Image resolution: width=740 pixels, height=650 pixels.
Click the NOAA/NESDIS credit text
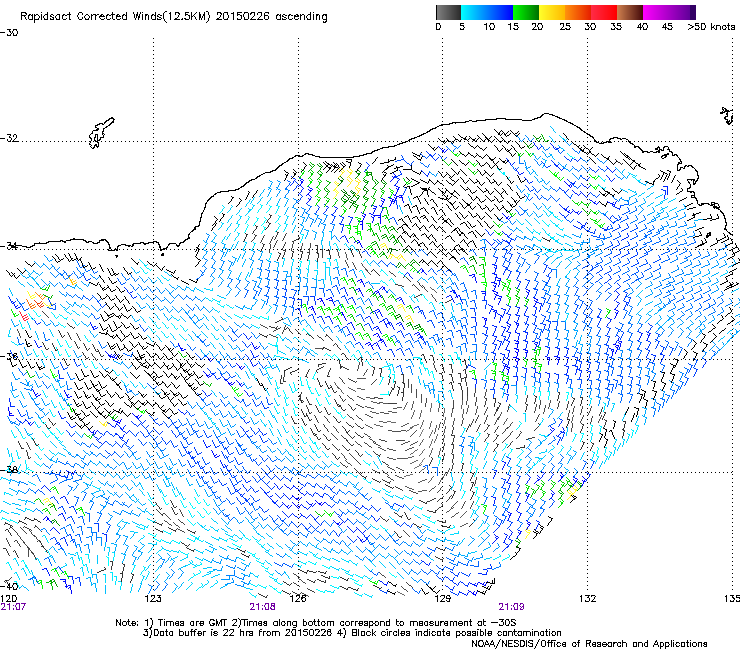coord(589,644)
